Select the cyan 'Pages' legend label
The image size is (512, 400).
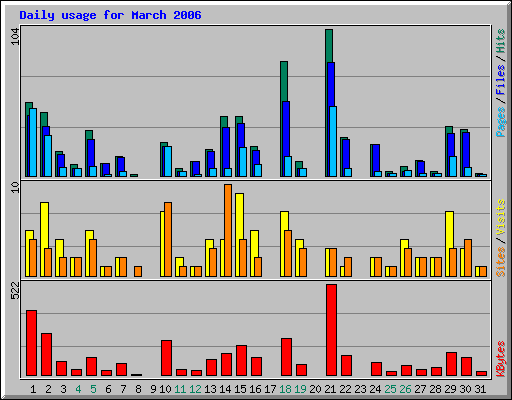tap(501, 122)
